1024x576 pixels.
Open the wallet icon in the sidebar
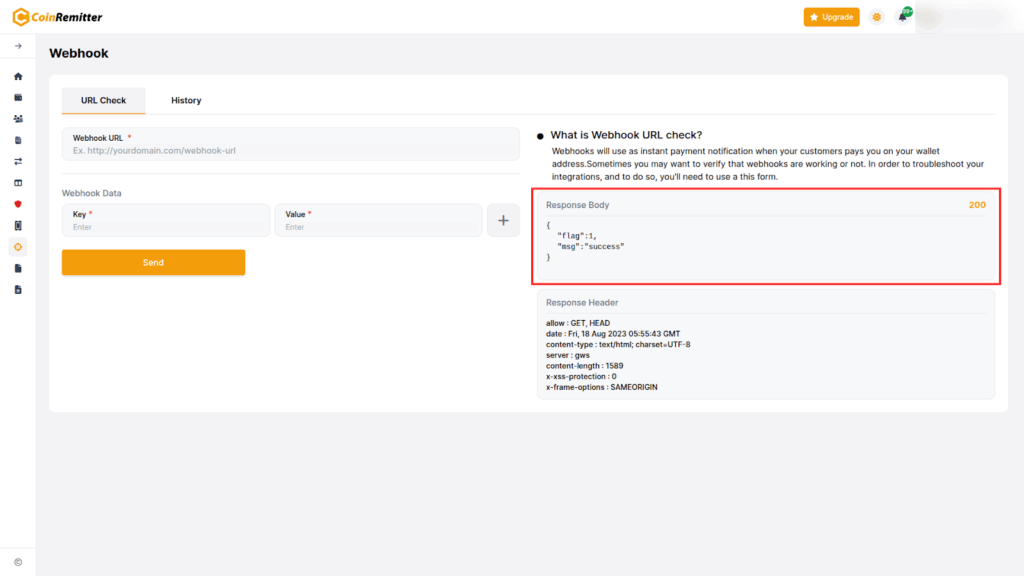(18, 98)
